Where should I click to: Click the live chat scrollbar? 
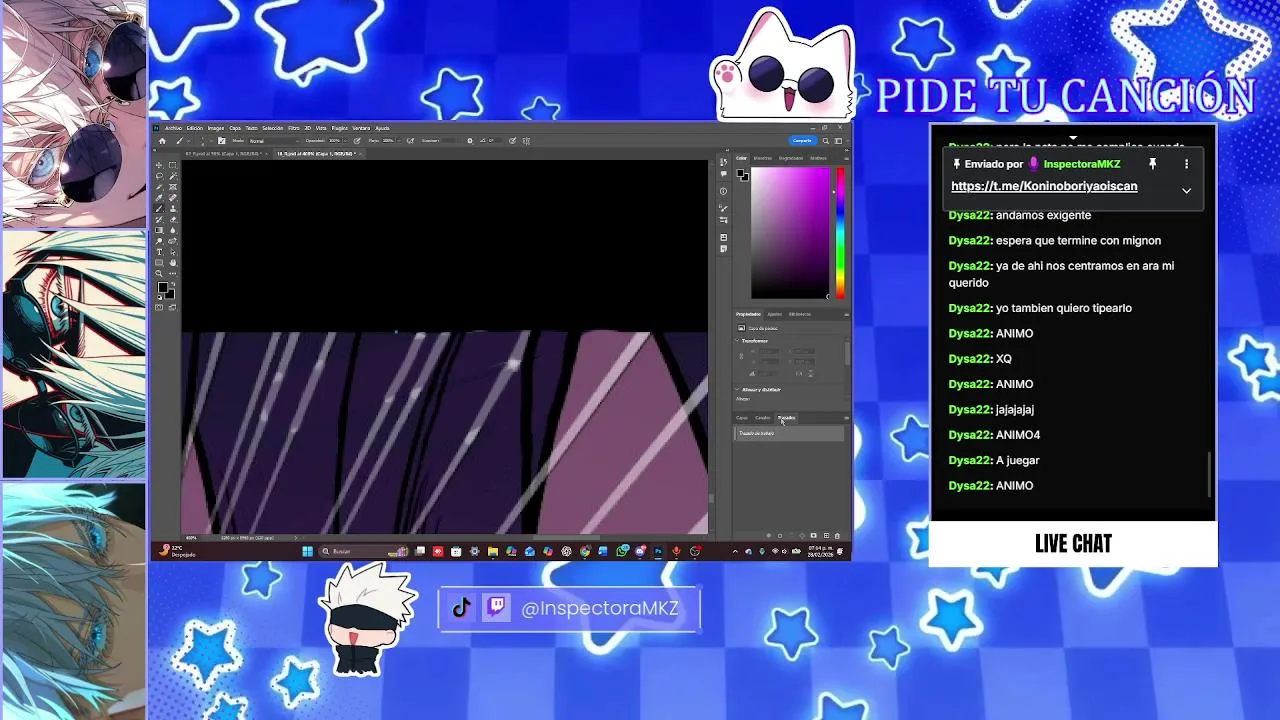[x=1209, y=475]
